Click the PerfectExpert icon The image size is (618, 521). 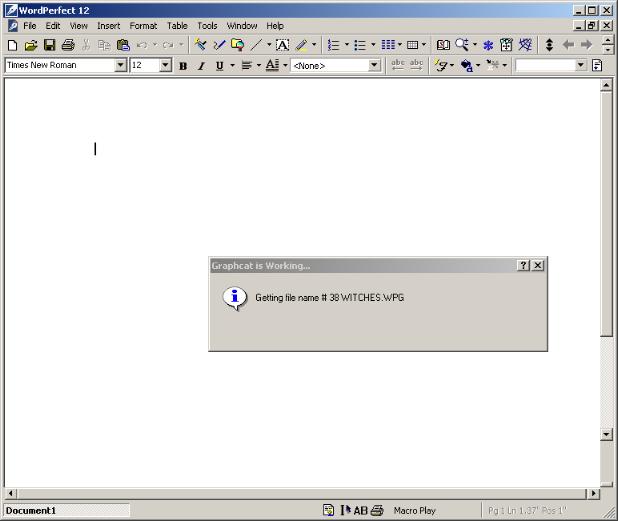[506, 45]
